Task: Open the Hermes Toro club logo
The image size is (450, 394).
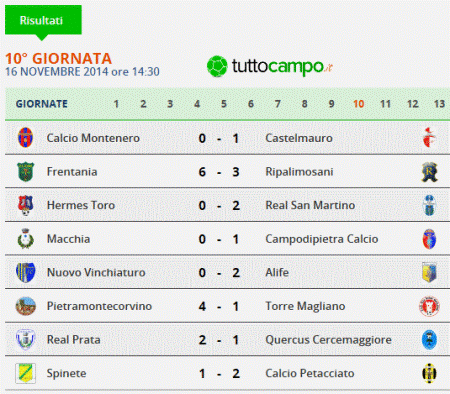Action: [26, 205]
